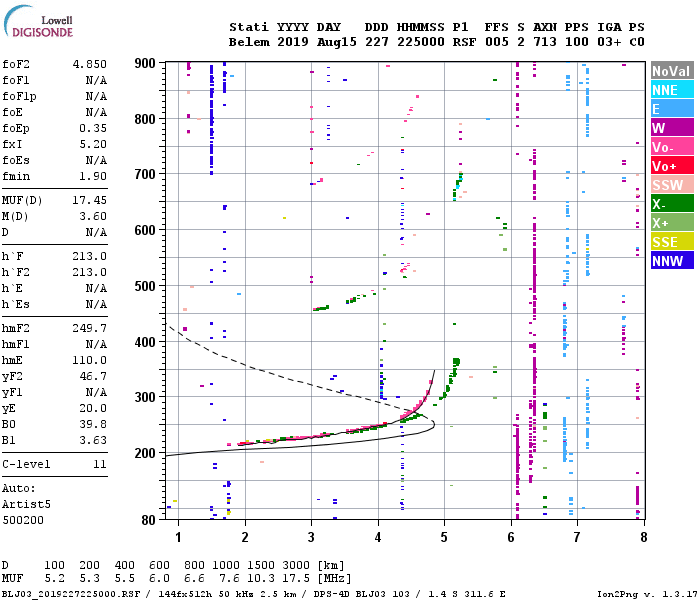Click the M(D) value 3.60
Screen dimensions: 700x600
(93, 217)
